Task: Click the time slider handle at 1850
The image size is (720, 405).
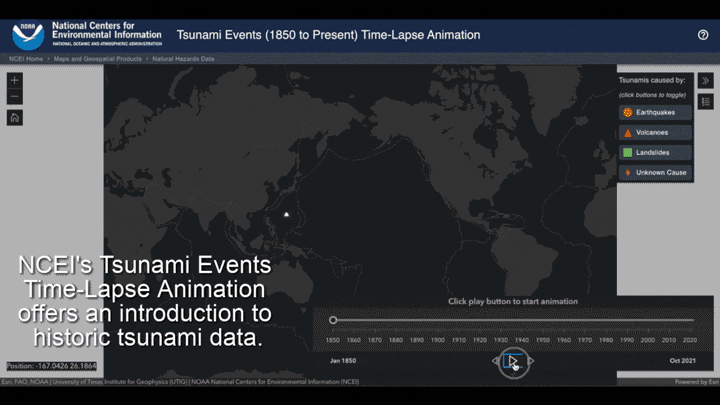Action: (333, 320)
